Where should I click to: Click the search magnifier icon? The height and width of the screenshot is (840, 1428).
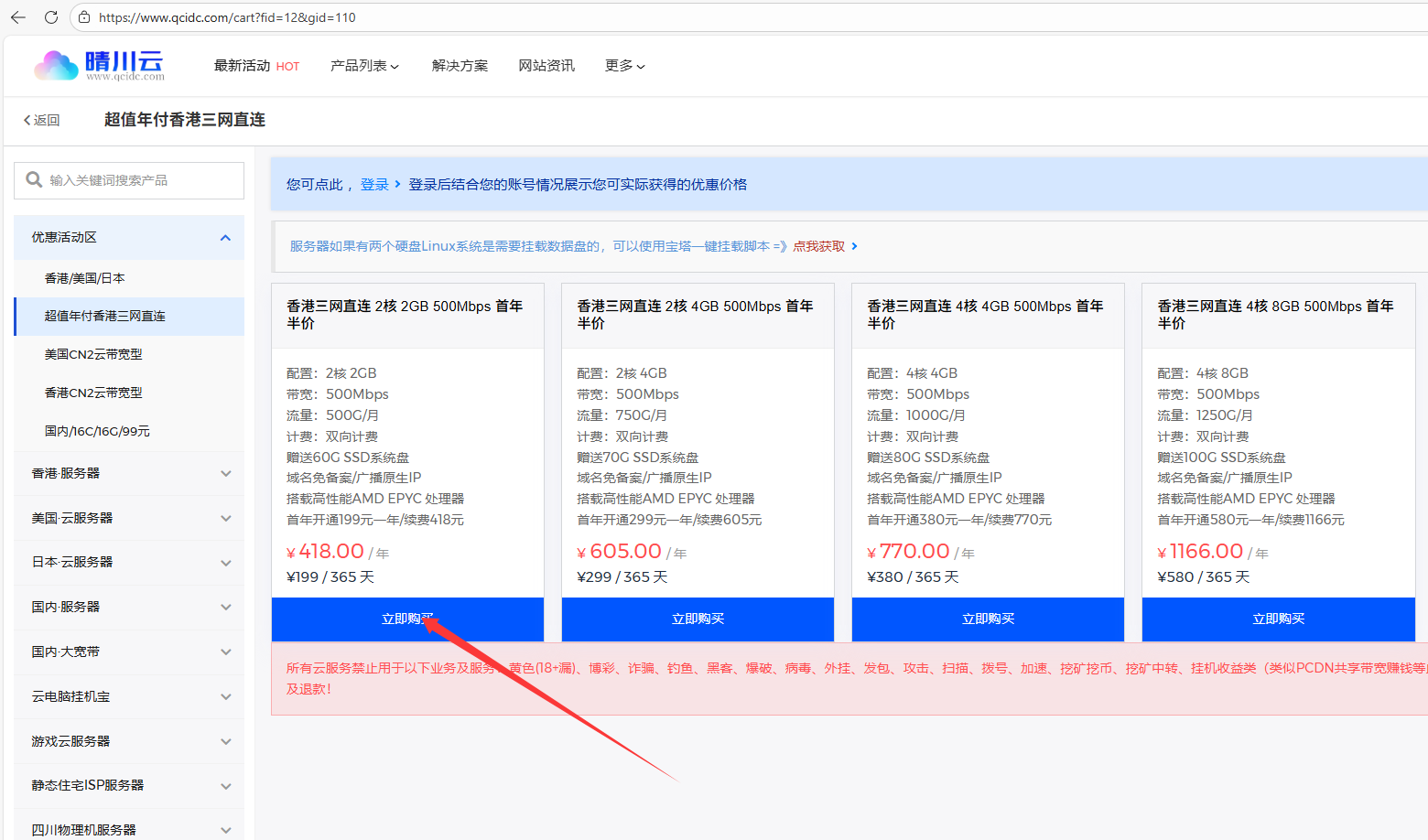(x=34, y=180)
